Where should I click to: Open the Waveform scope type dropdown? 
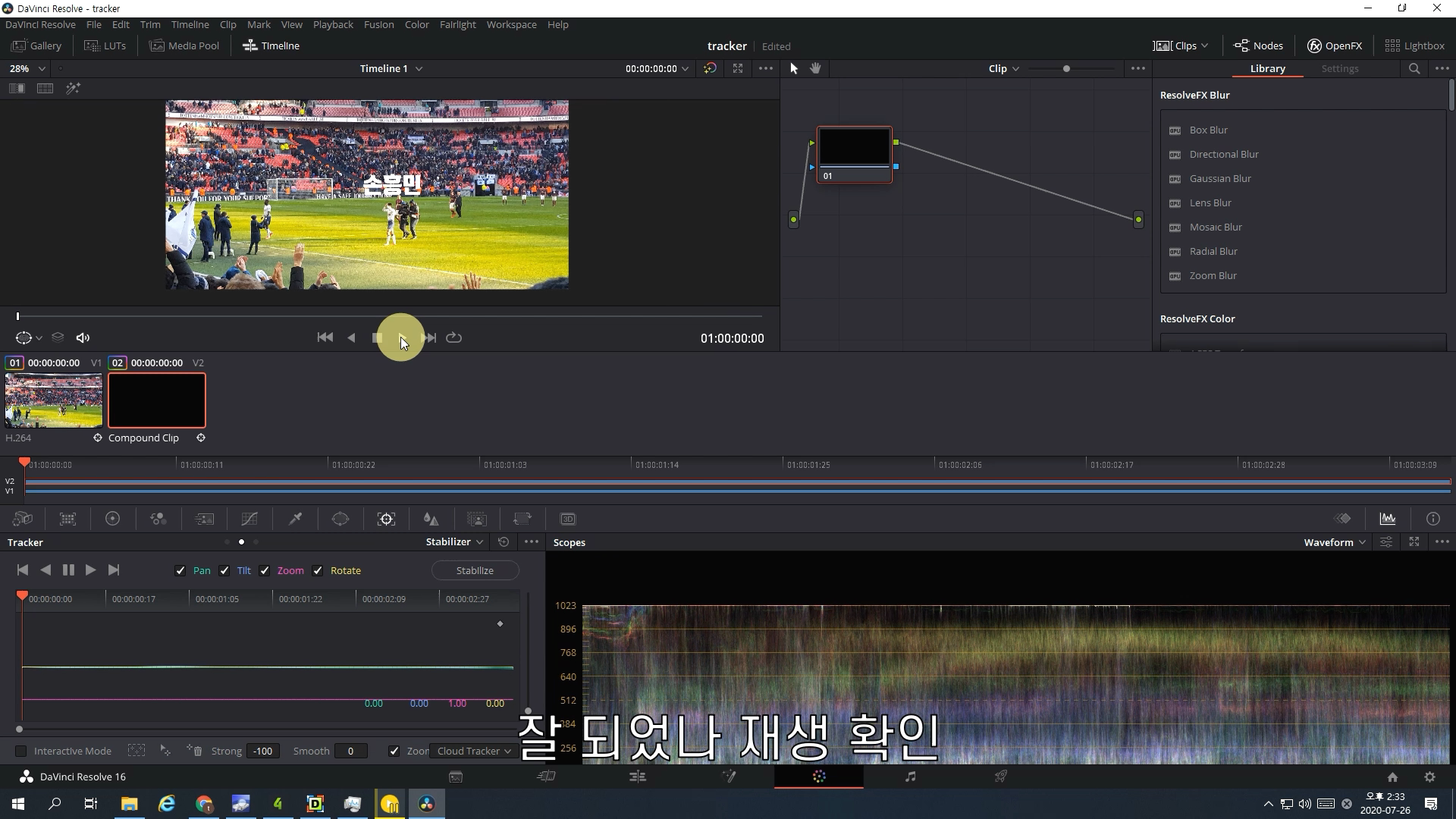1334,541
